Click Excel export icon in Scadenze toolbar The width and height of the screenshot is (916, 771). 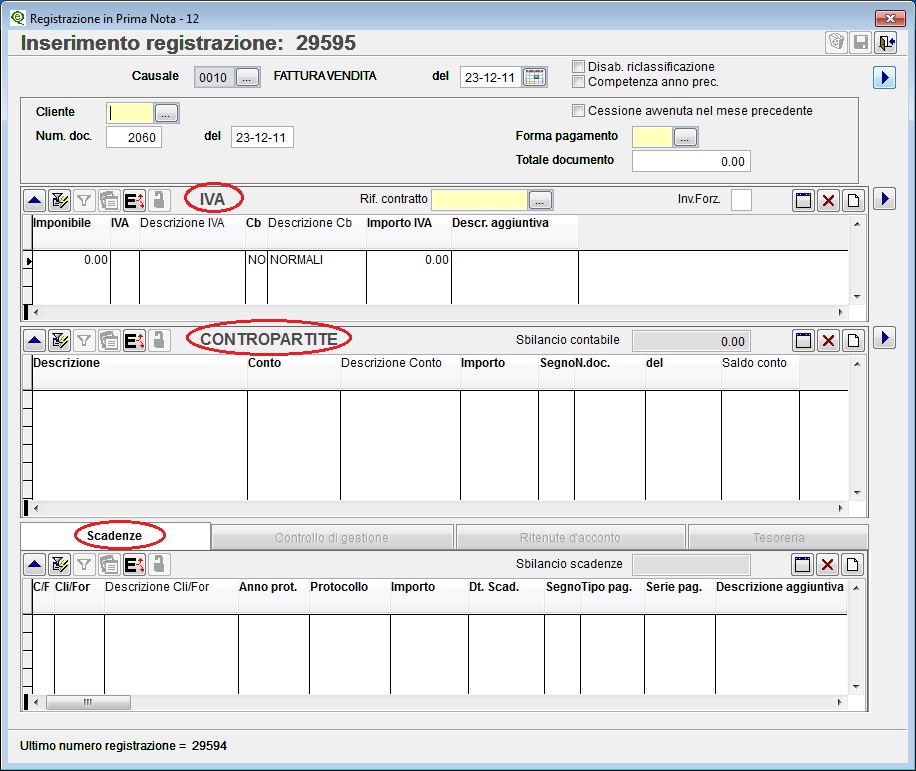tap(134, 564)
